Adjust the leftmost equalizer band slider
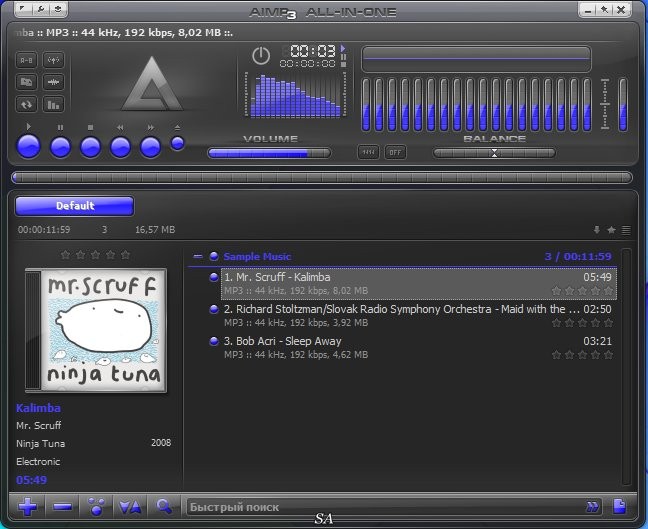 366,105
